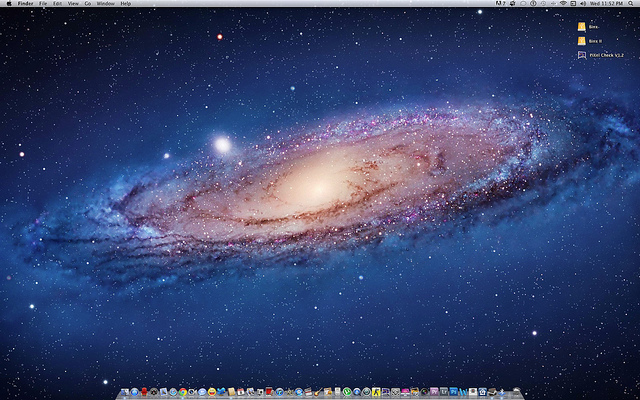Open the Window menu
The height and width of the screenshot is (400, 640).
[105, 3]
